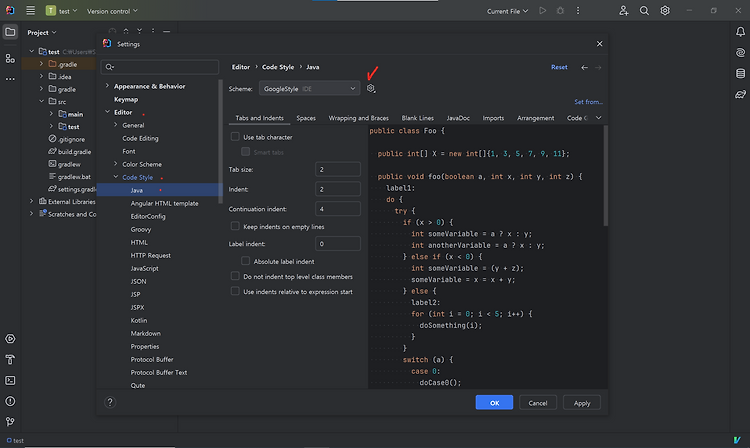Click the Reset link
750x448 pixels.
point(559,67)
